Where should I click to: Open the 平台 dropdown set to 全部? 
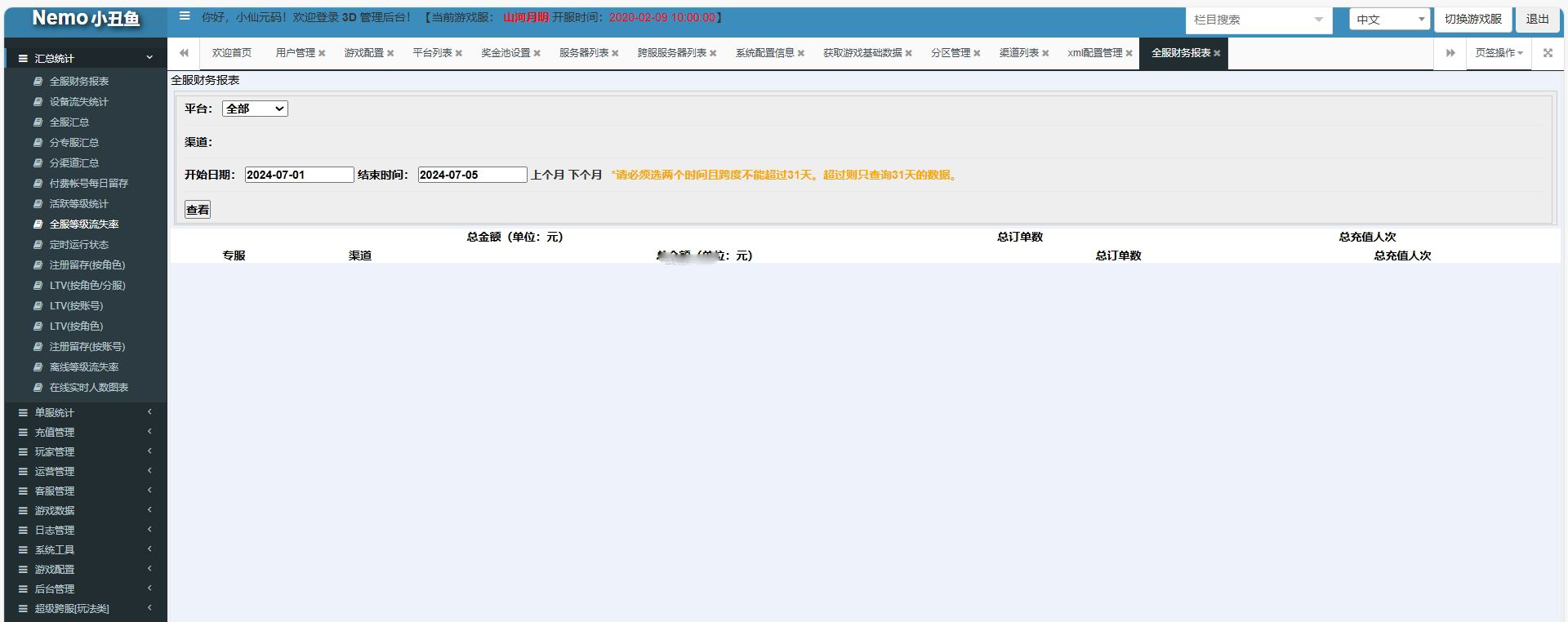tap(255, 109)
